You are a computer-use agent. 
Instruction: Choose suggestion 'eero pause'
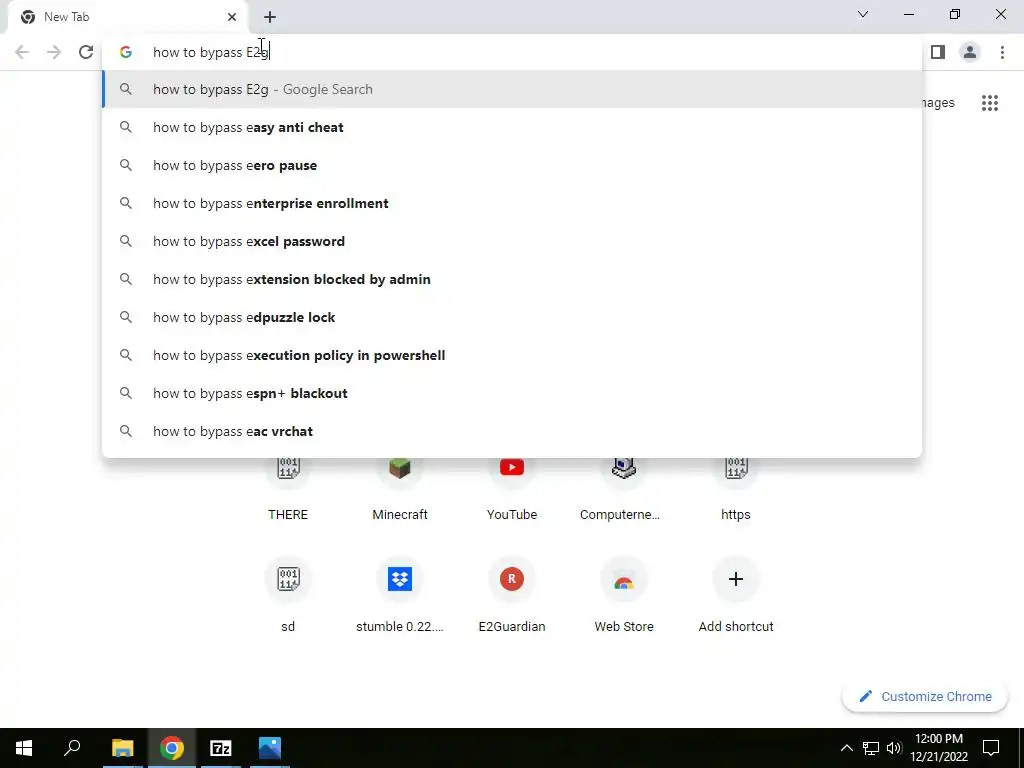coord(512,165)
